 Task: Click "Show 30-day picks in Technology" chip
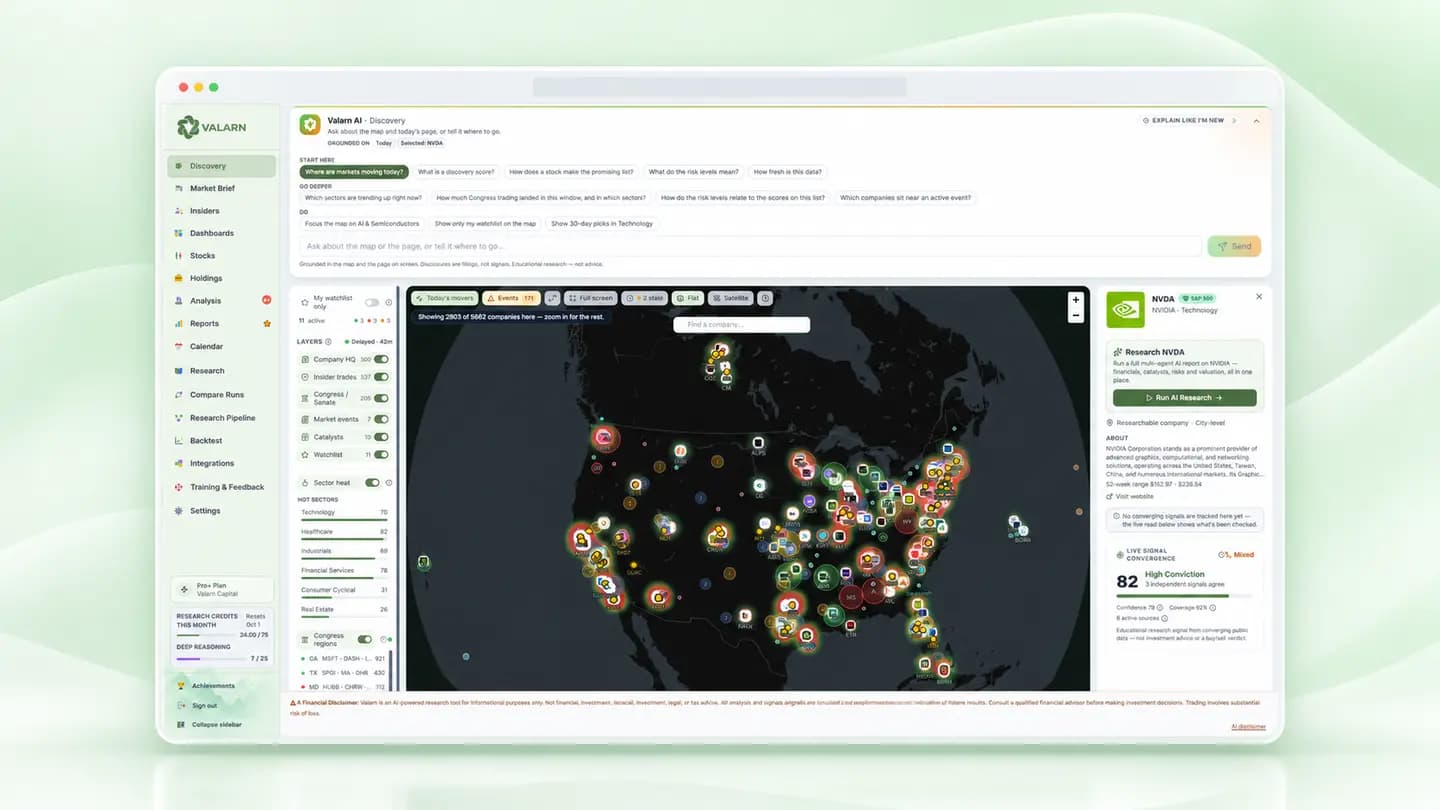point(602,224)
